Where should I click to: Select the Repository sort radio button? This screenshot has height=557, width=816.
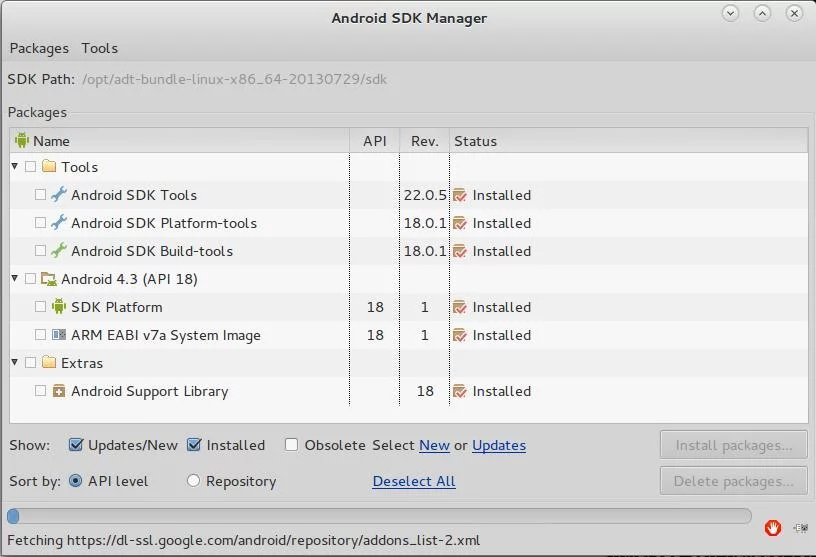[193, 481]
